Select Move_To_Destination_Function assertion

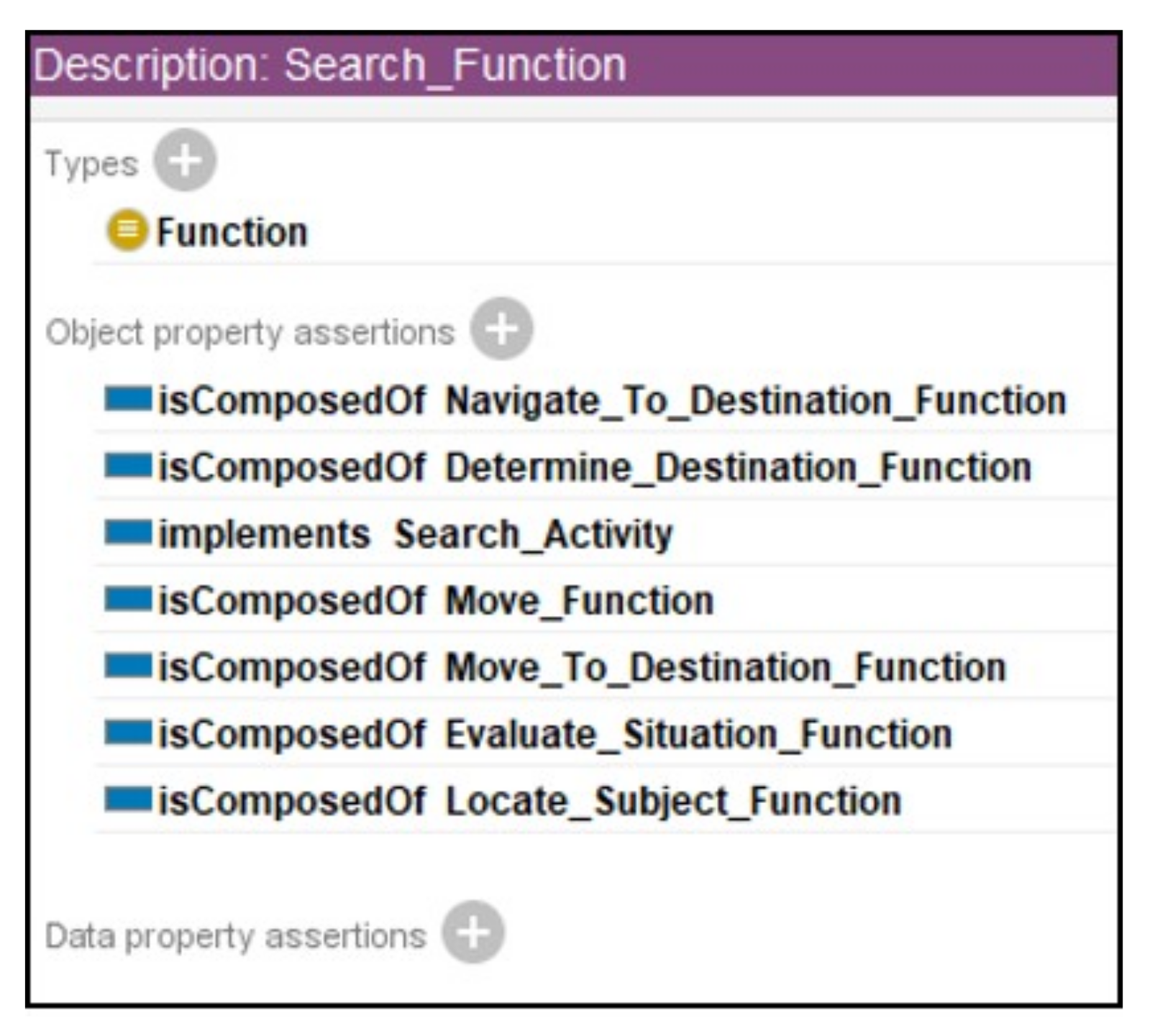click(725, 668)
